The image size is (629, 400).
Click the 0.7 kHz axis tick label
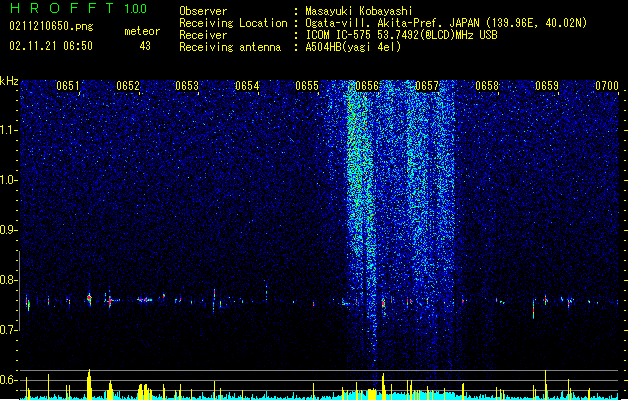click(9, 330)
